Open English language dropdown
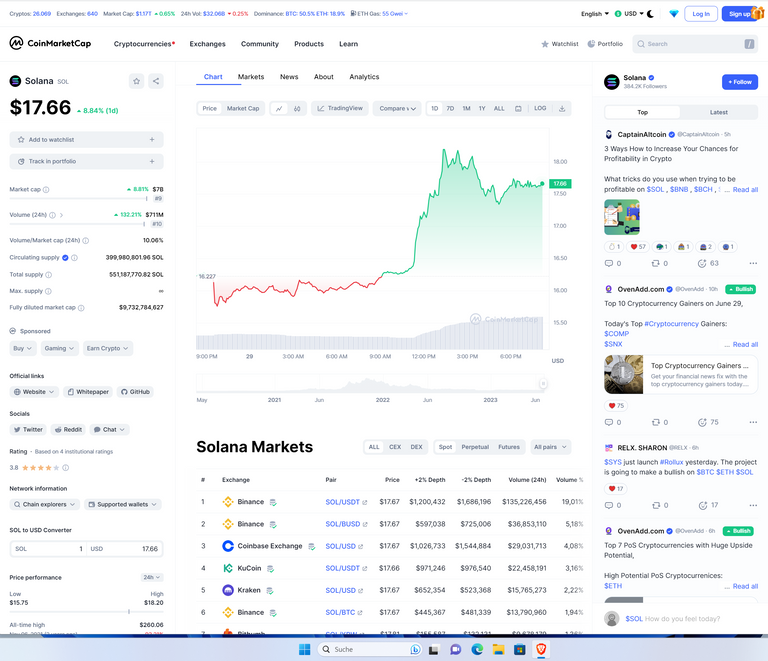The width and height of the screenshot is (768, 661). (x=595, y=14)
